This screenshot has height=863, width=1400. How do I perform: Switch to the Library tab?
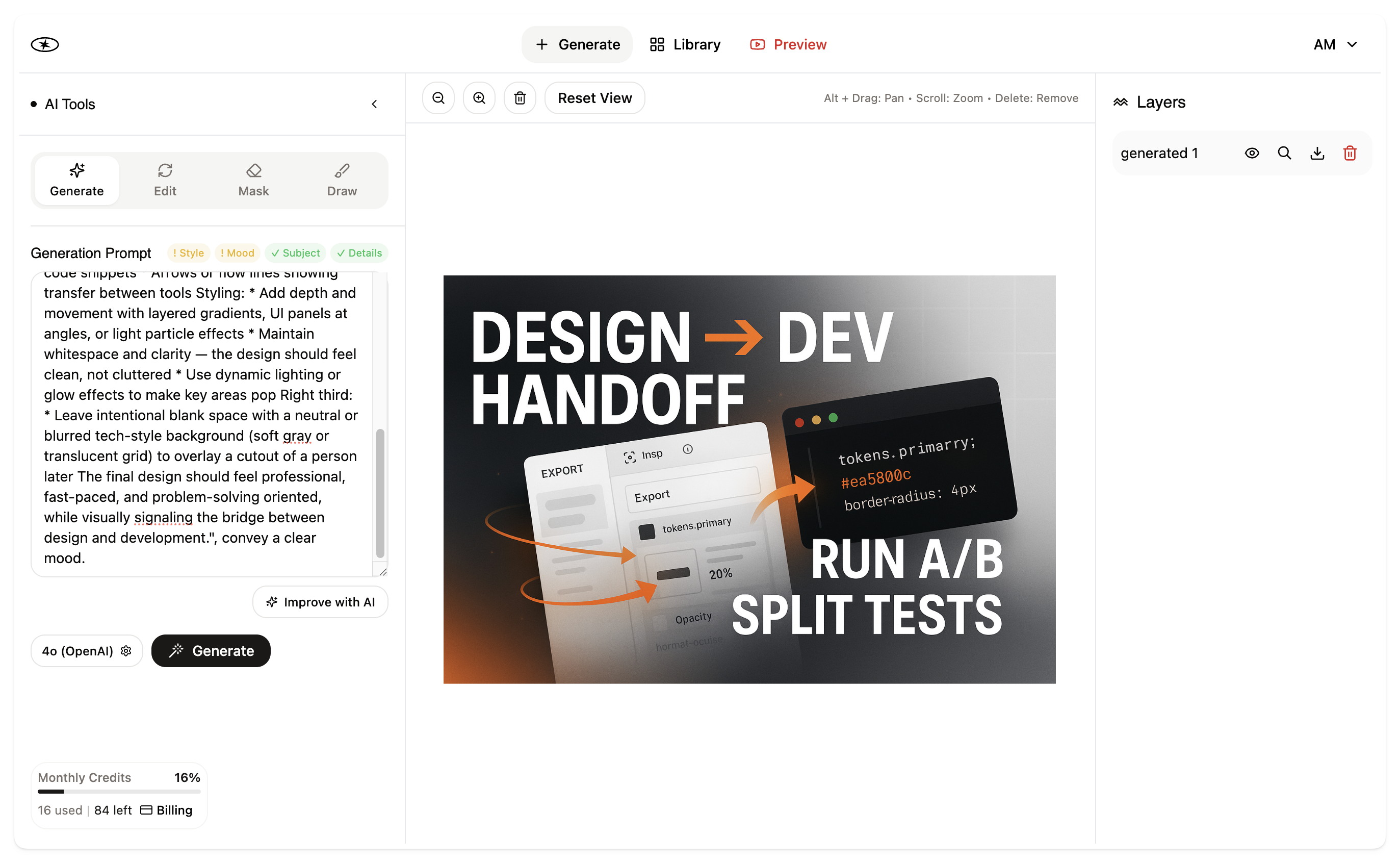pos(684,44)
